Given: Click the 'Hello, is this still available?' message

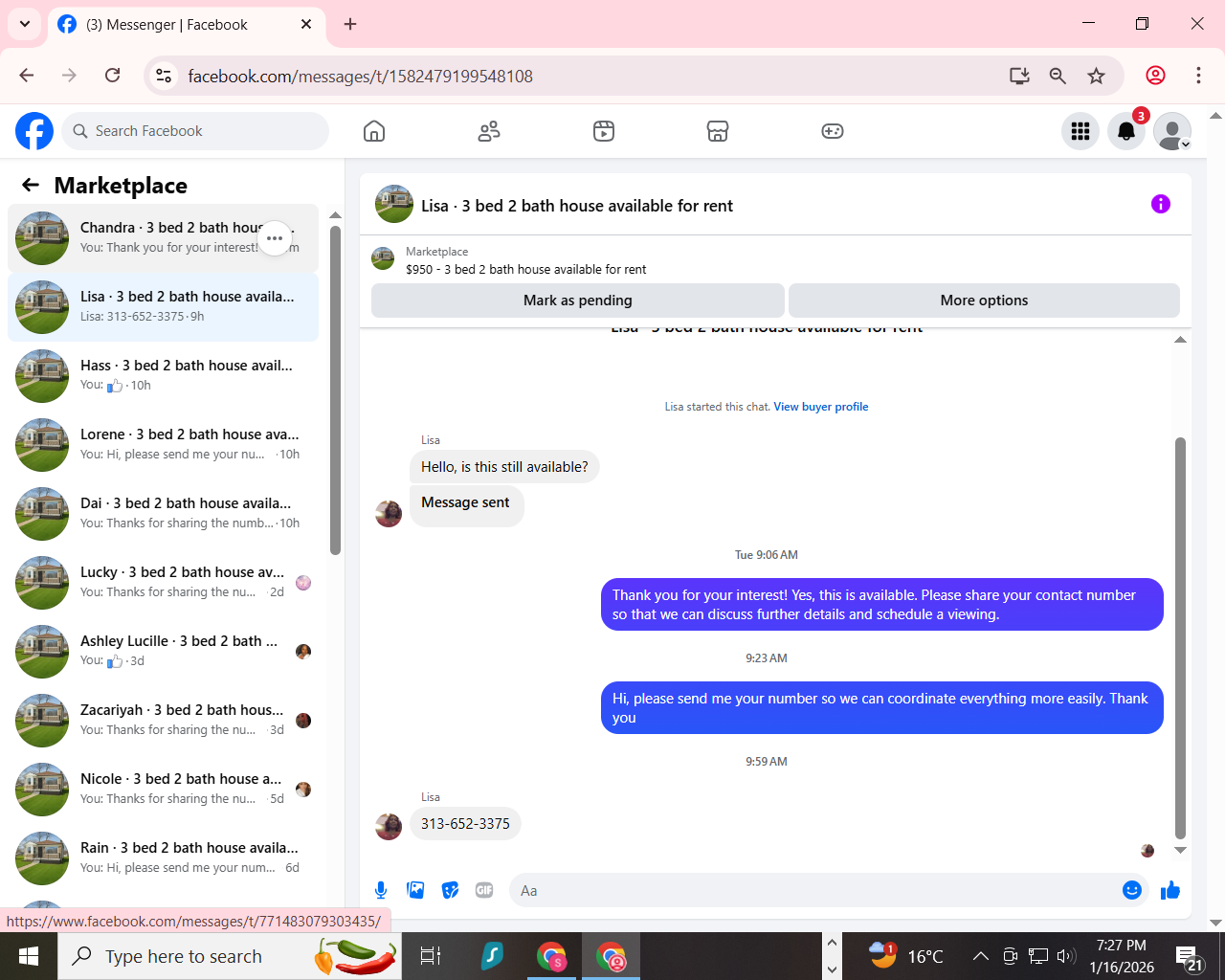Looking at the screenshot, I should (x=504, y=467).
